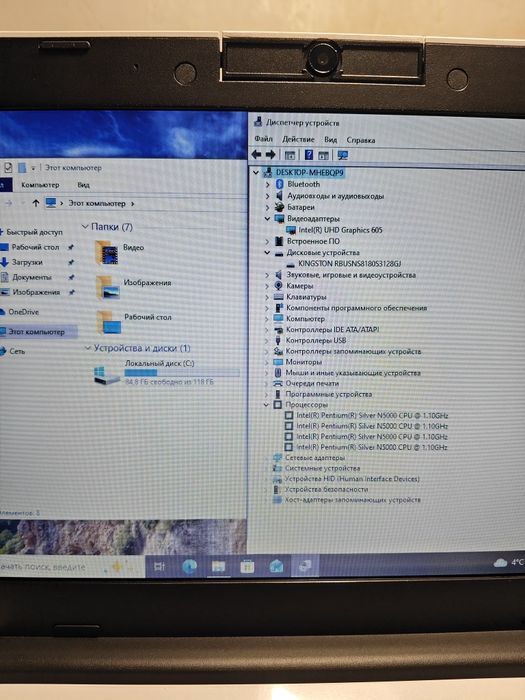This screenshot has height=700, width=525.
Task: Switch to the Компьютер ribbon tab in Explorer
Action: 40,184
